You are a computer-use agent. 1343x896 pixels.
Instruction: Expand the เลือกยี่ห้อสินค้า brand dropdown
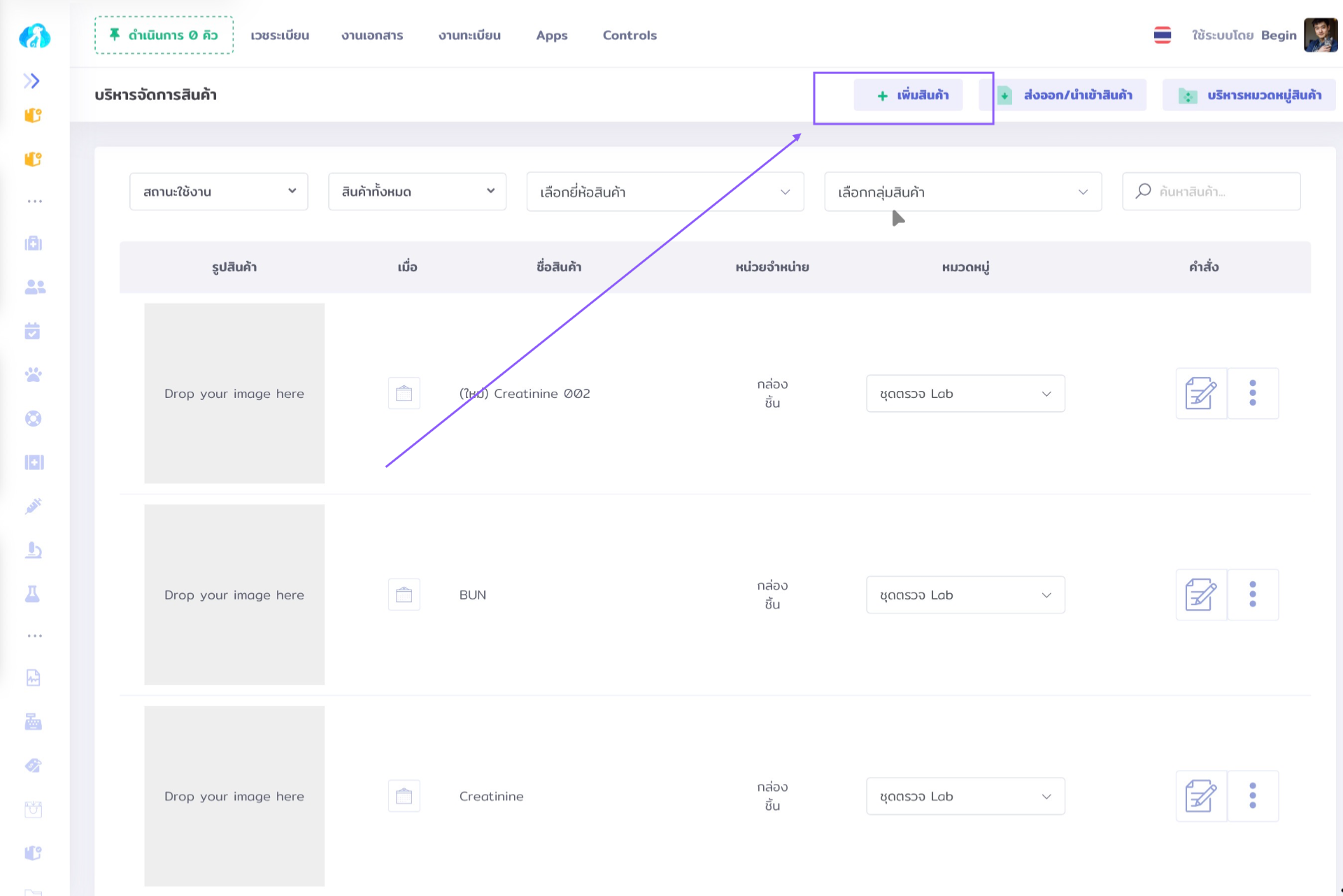[665, 192]
